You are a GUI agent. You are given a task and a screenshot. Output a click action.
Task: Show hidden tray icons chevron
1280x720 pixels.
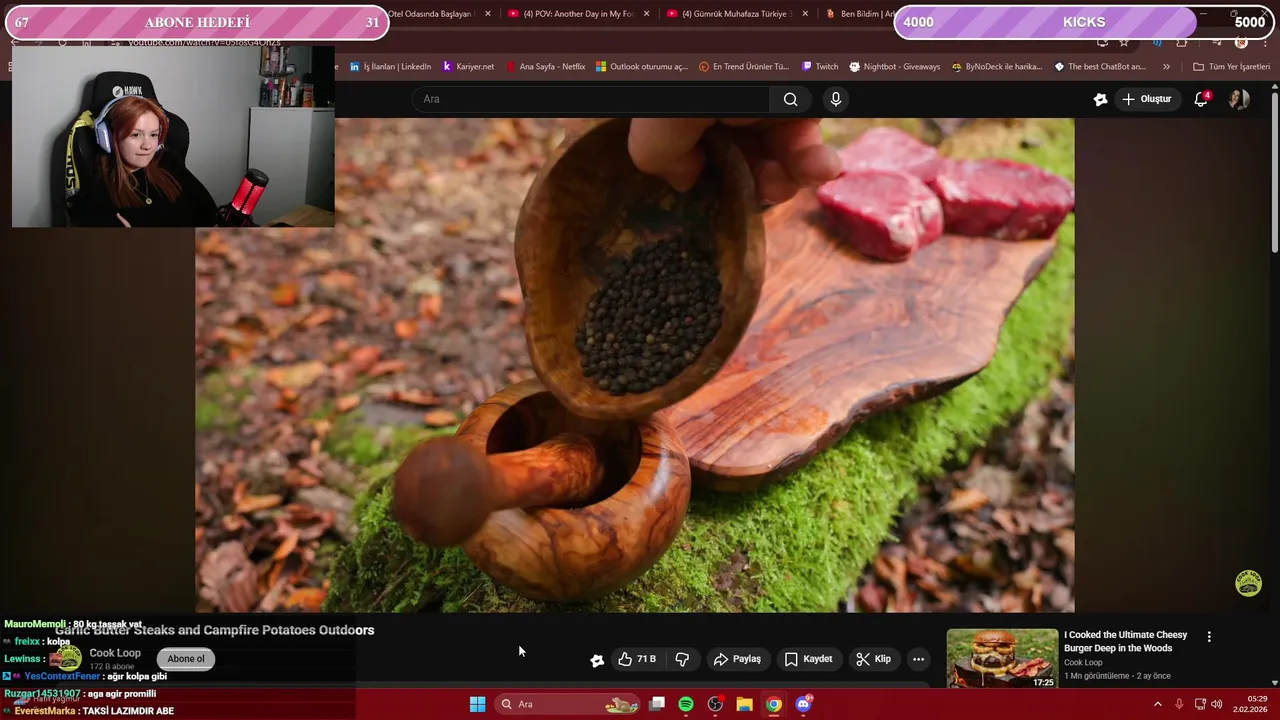[1158, 704]
